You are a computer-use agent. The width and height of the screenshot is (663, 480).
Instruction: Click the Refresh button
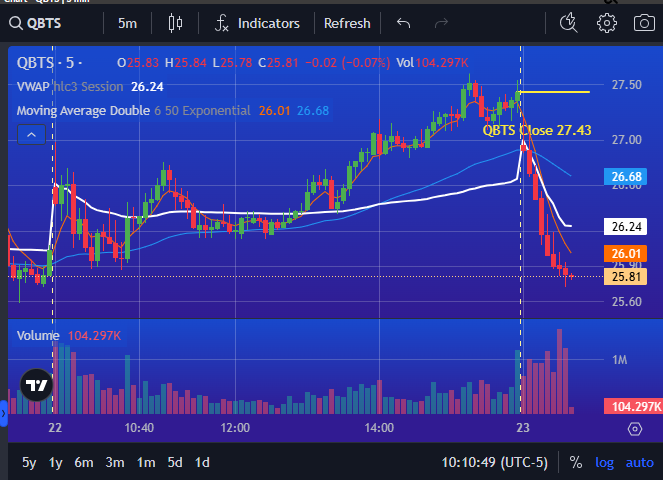coord(347,23)
